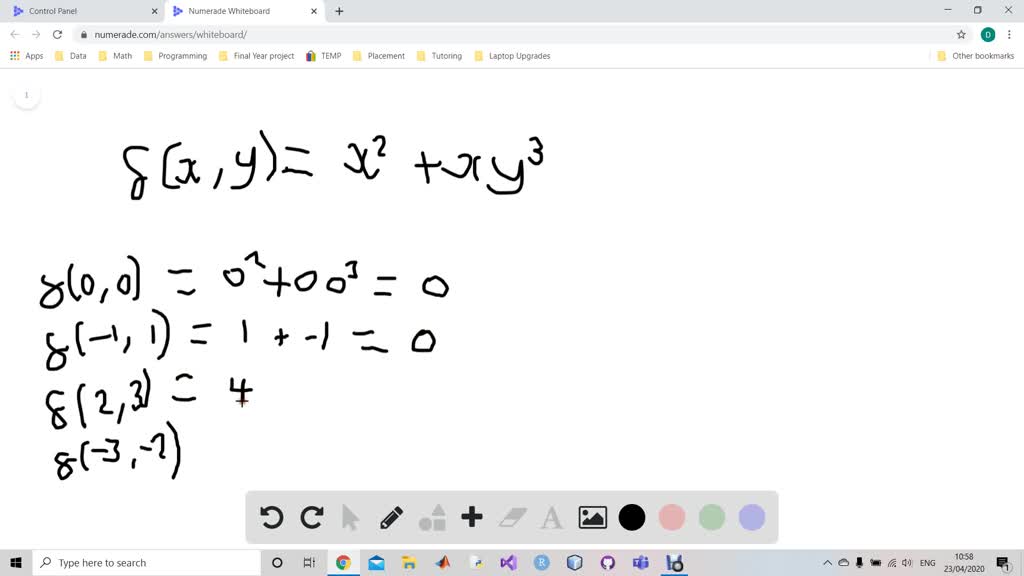Open GitHub Desktop from the taskbar
Image resolution: width=1024 pixels, height=576 pixels.
(607, 562)
